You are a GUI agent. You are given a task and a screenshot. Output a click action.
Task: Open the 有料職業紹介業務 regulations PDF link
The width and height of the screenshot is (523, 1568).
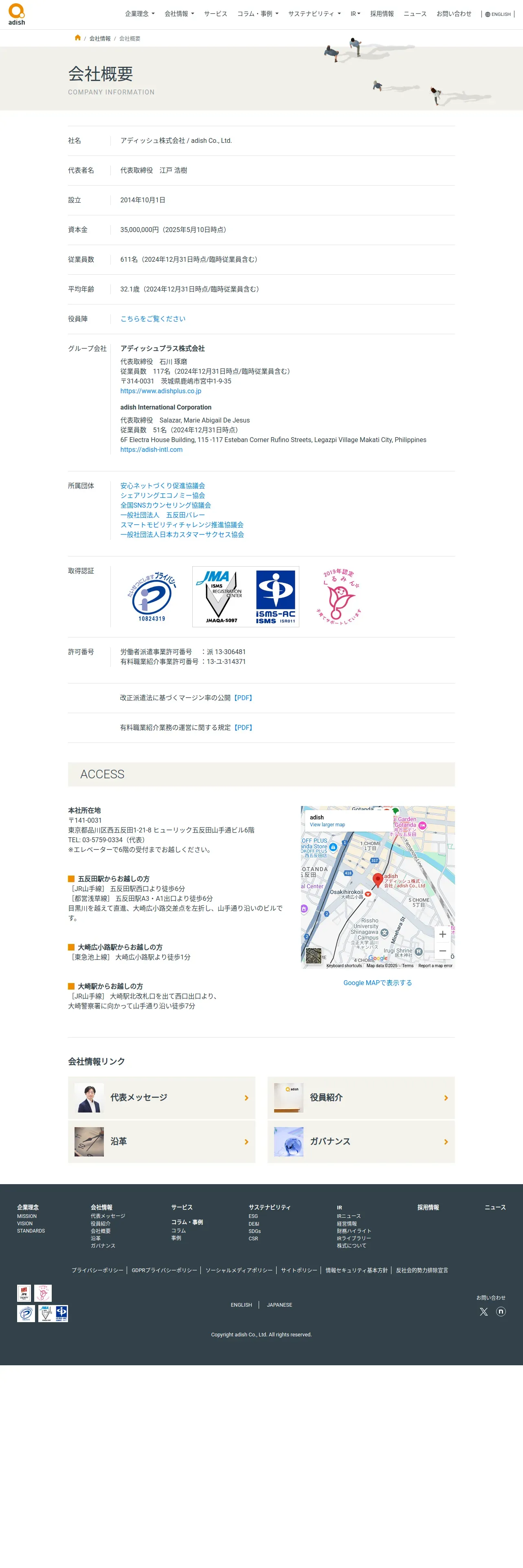click(x=244, y=727)
